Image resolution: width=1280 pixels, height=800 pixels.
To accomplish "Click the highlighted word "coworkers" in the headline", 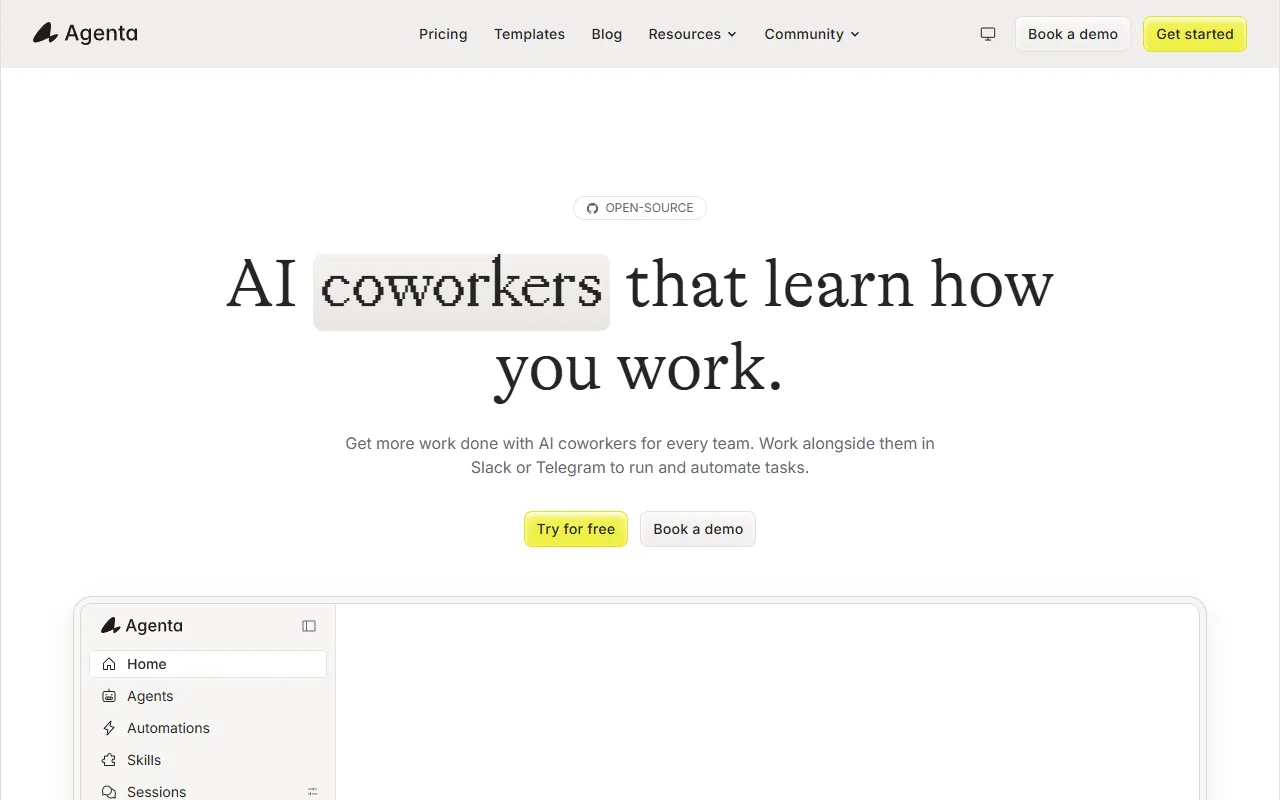I will [x=461, y=291].
